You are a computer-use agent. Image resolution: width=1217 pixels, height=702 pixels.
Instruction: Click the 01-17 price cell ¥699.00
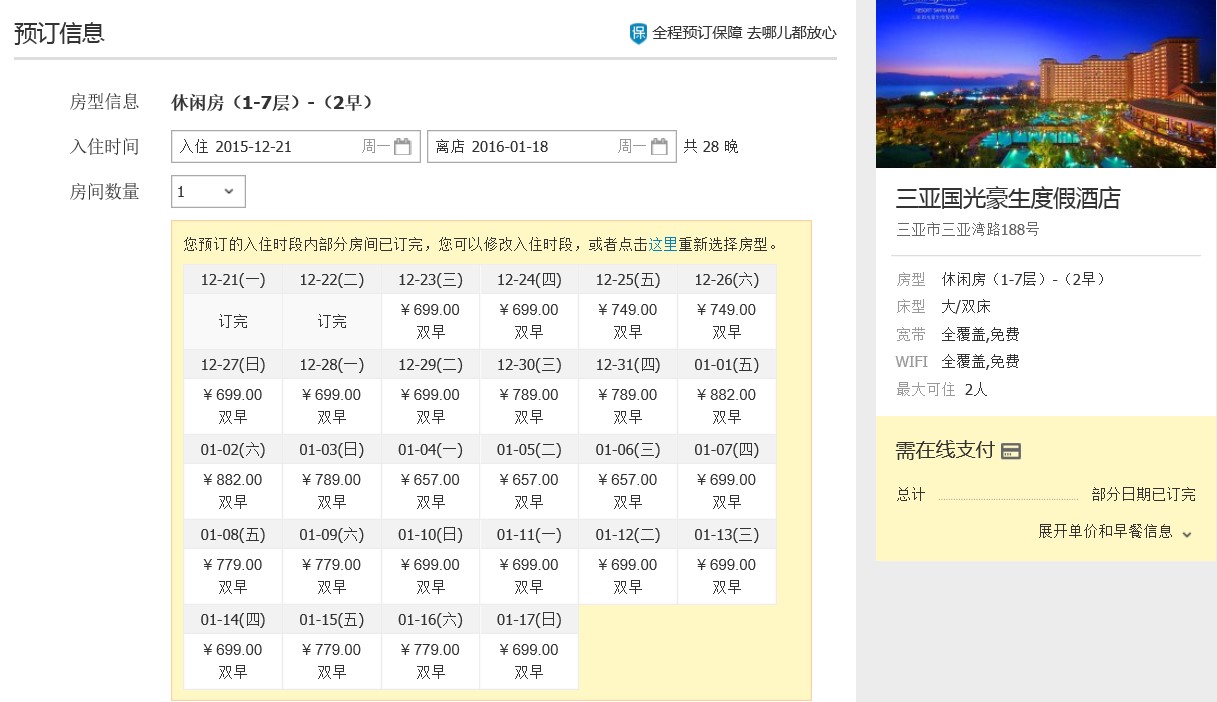click(529, 661)
